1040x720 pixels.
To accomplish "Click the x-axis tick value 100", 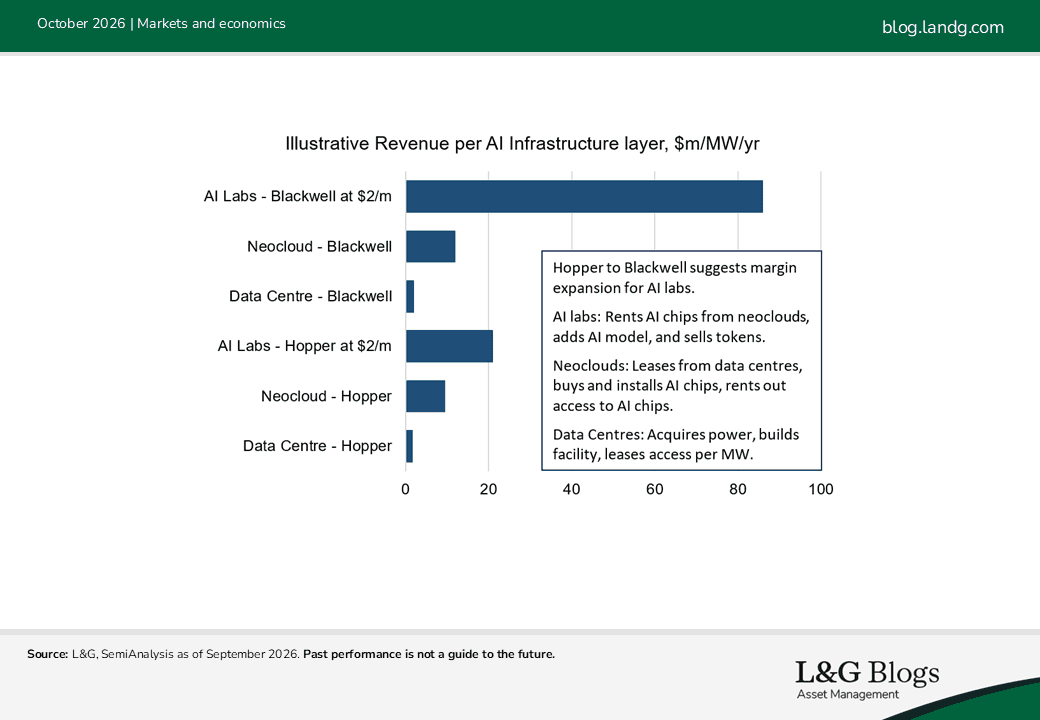I will point(820,489).
